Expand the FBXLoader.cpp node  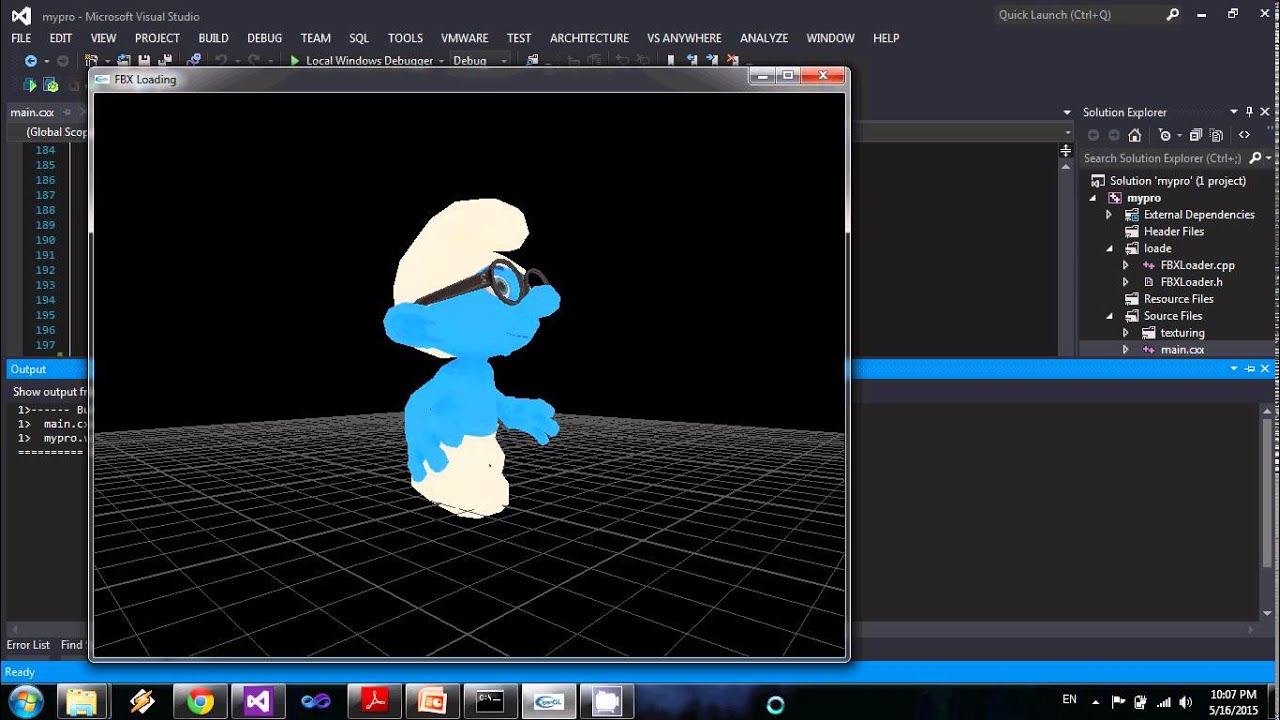[1126, 265]
